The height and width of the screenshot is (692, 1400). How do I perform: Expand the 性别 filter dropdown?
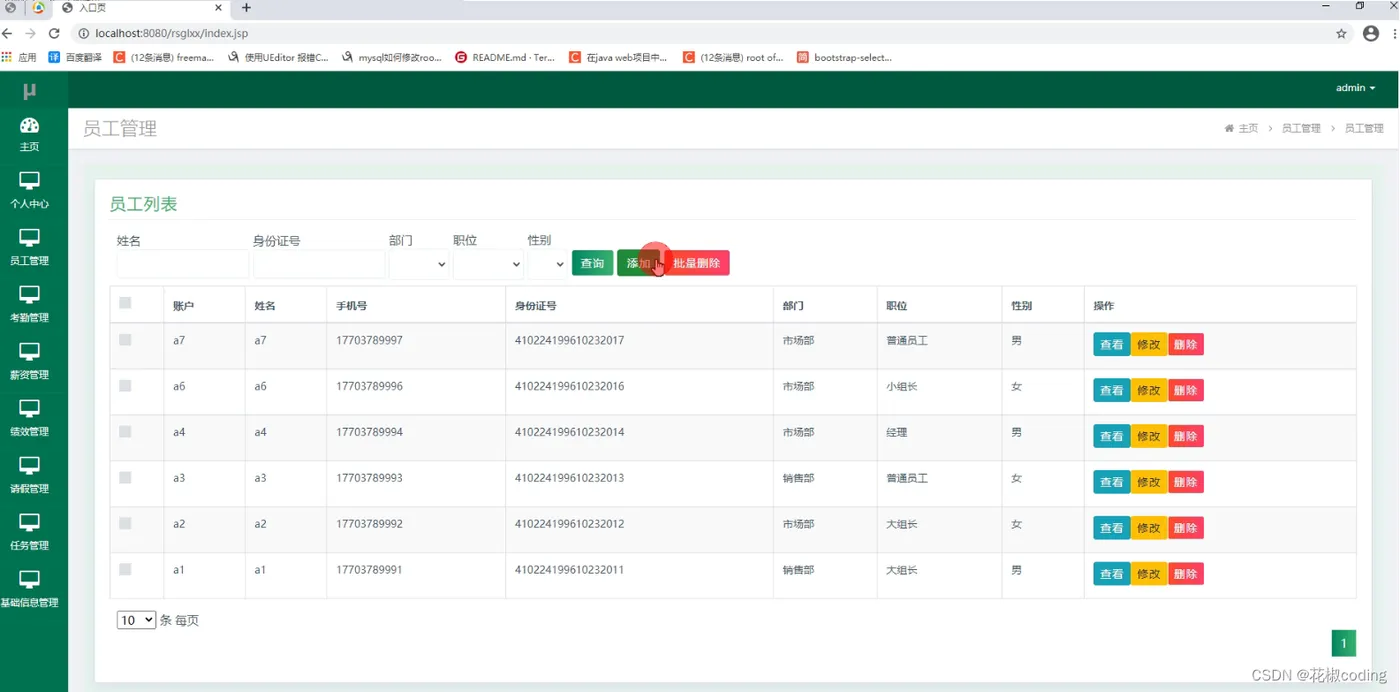(x=547, y=264)
